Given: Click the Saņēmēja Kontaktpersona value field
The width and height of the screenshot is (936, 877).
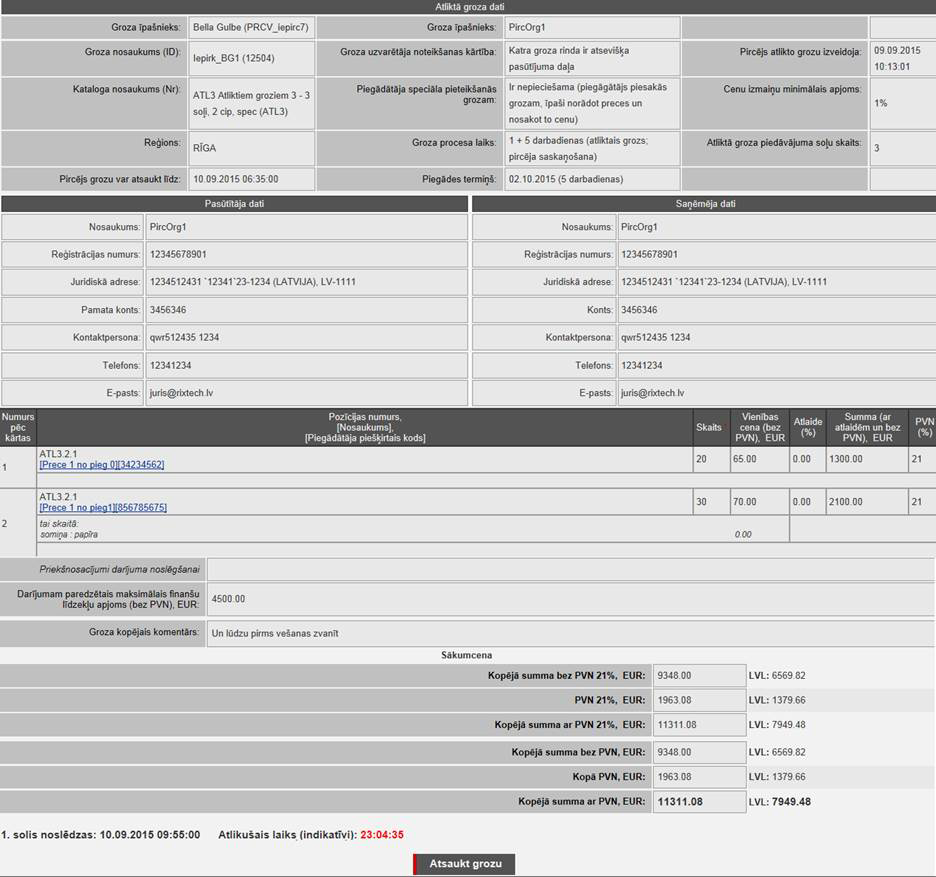Looking at the screenshot, I should (x=776, y=338).
